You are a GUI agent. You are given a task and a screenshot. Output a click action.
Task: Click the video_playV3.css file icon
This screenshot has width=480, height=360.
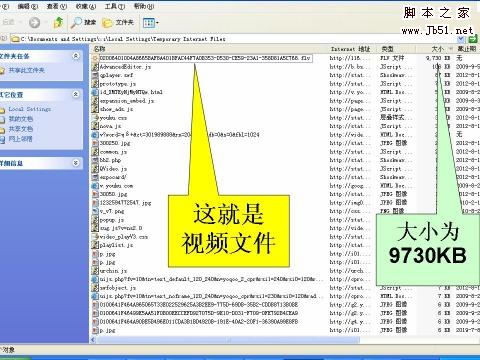click(x=95, y=237)
